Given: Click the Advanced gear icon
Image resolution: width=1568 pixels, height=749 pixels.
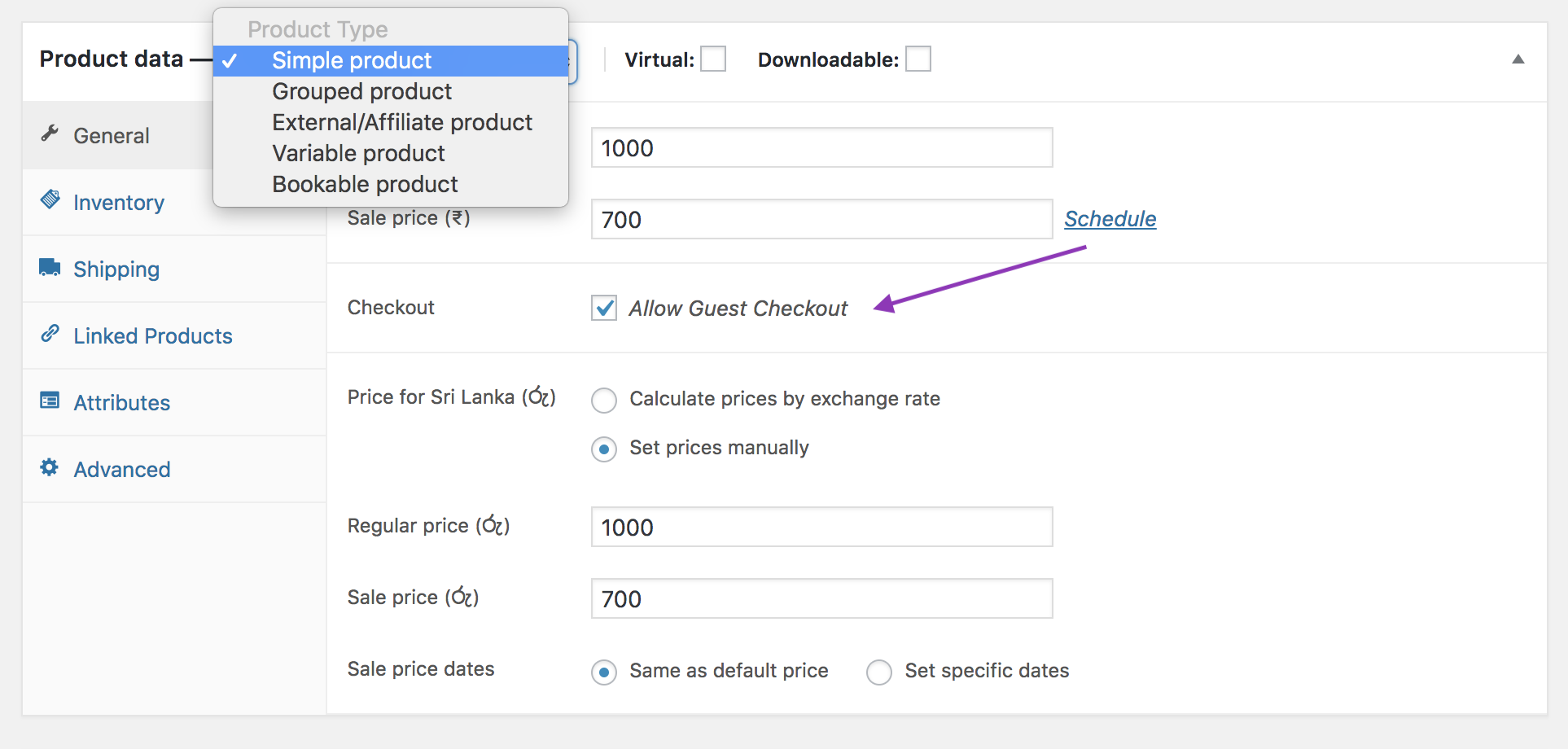Looking at the screenshot, I should (50, 467).
